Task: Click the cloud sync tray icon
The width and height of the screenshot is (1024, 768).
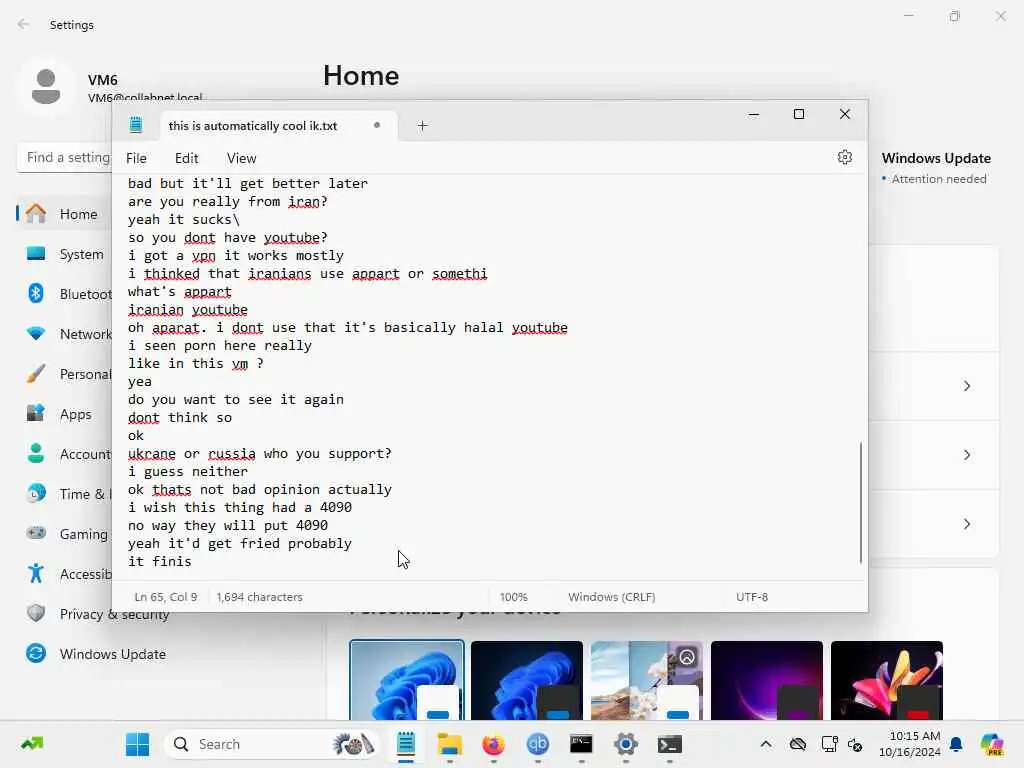Action: [x=797, y=744]
